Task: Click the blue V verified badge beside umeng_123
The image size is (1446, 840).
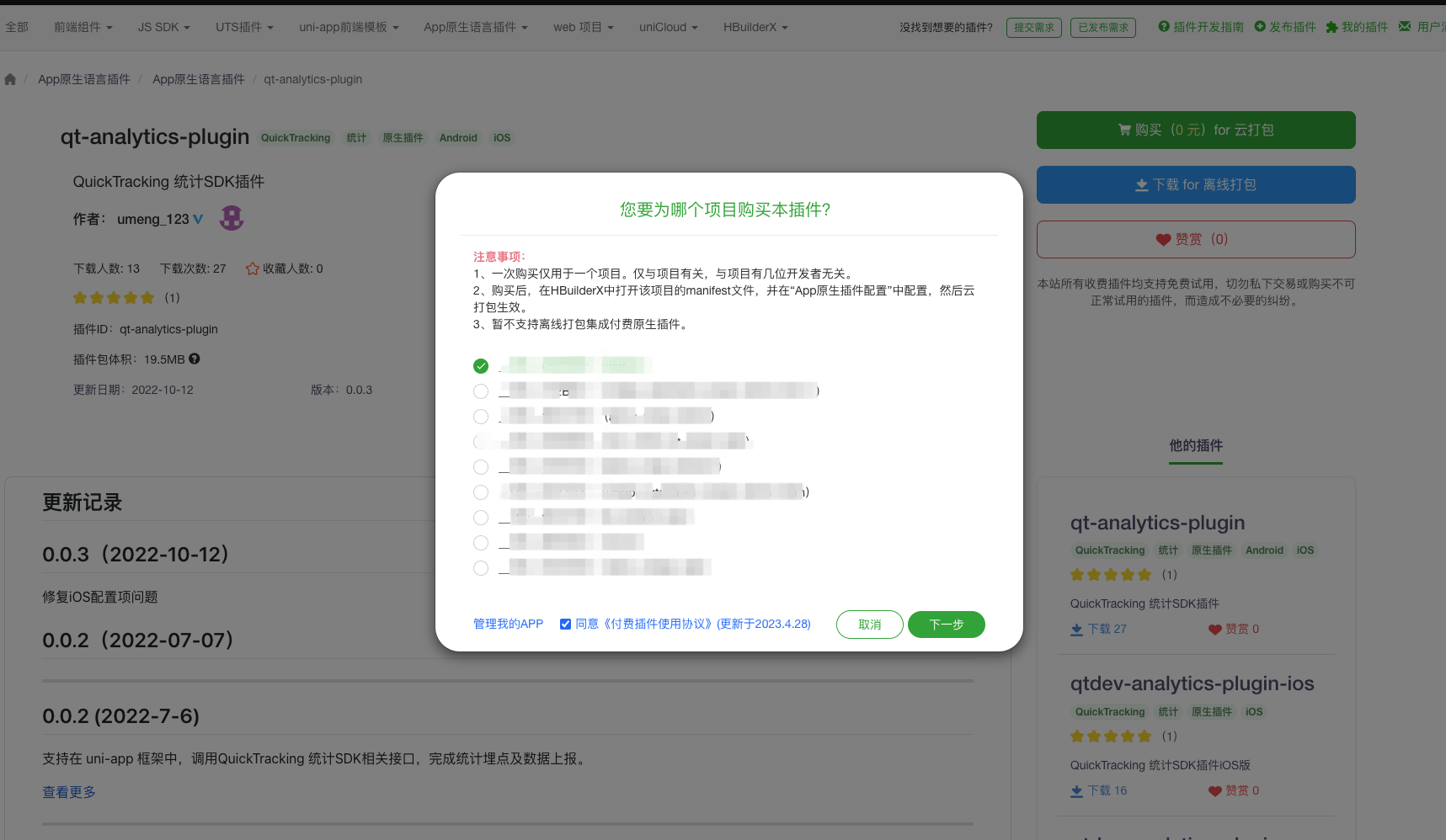Action: (x=198, y=219)
